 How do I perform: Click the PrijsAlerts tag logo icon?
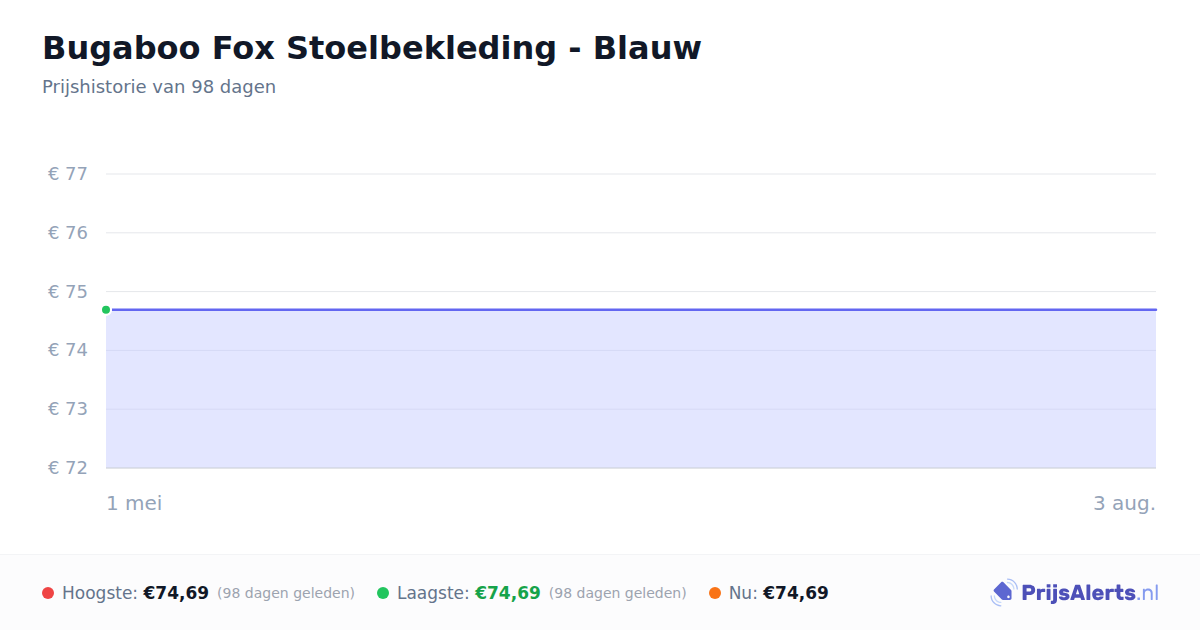point(1003,593)
